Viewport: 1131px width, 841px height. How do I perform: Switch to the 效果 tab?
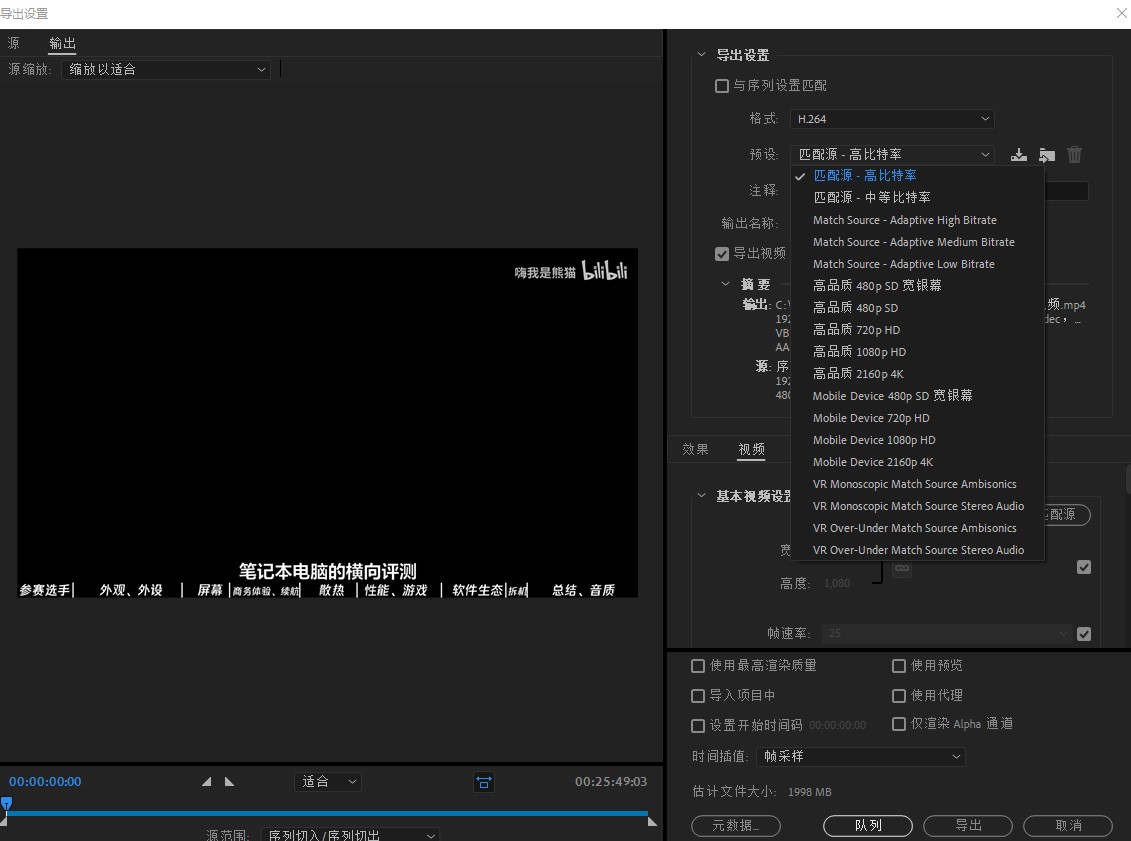tap(695, 449)
